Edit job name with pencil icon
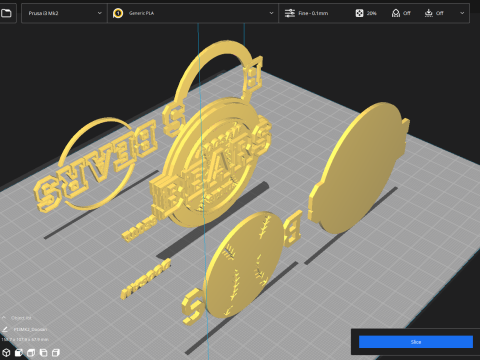 point(4,329)
